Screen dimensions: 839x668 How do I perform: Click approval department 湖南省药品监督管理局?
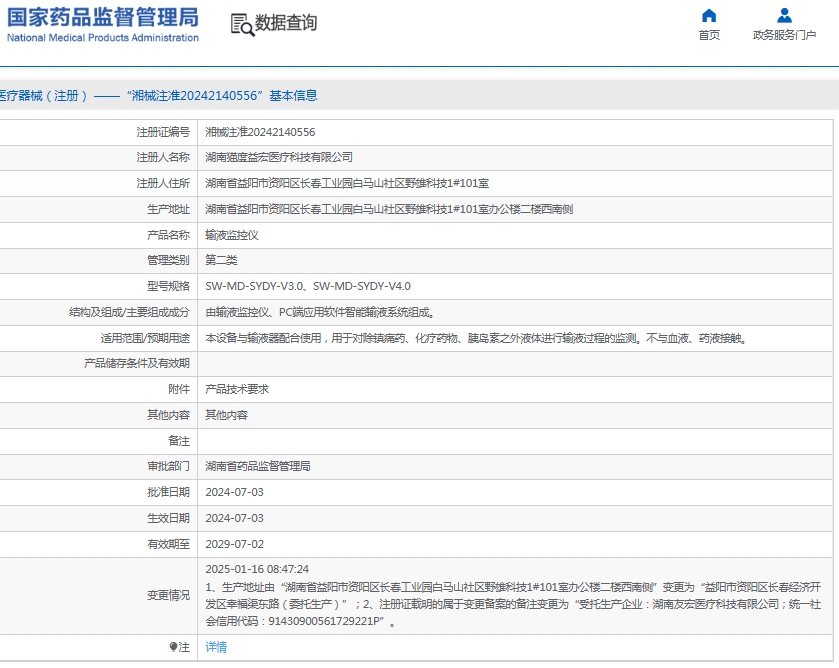(x=258, y=467)
